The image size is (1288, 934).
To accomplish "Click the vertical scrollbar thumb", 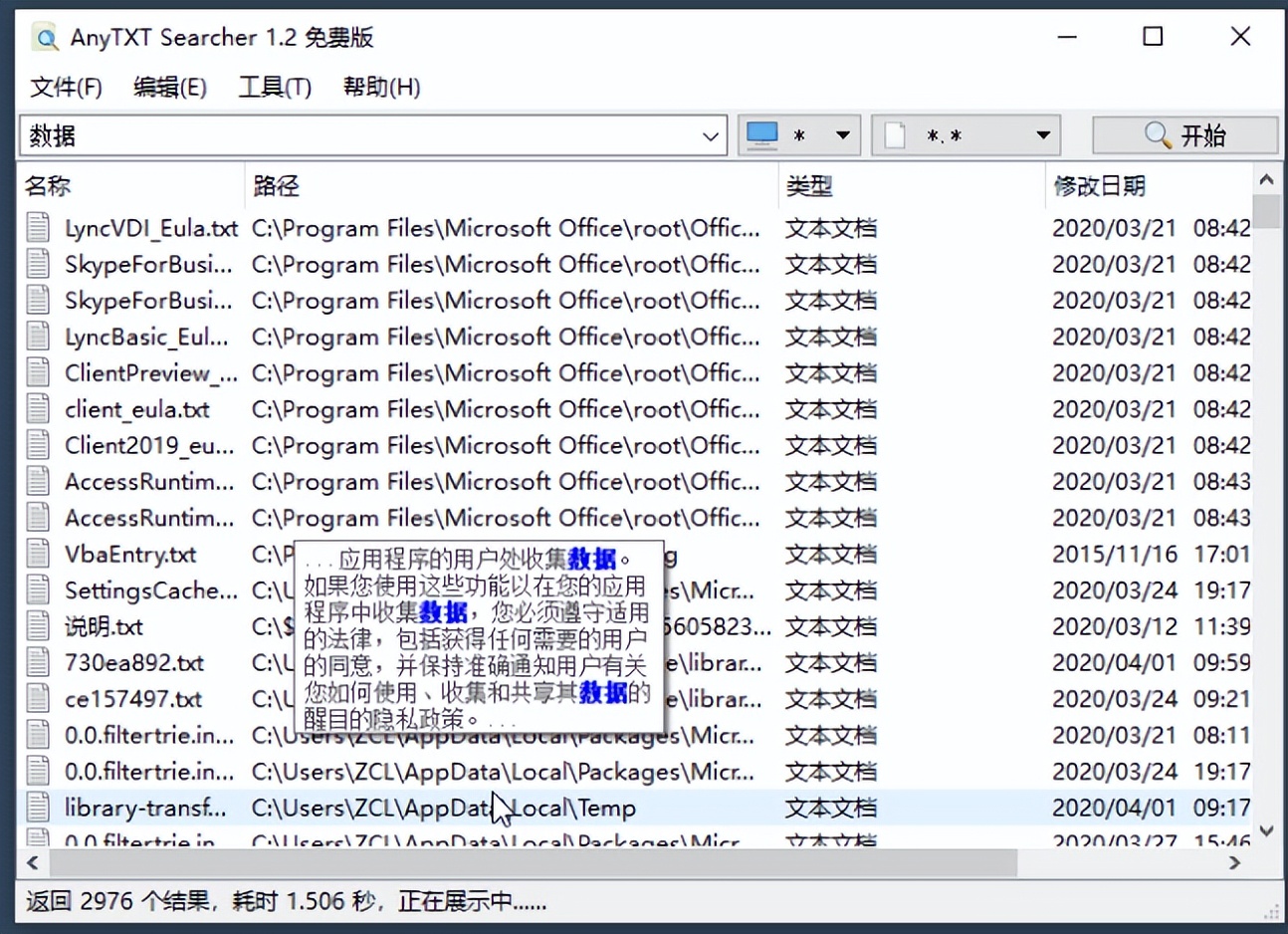I will [1266, 212].
